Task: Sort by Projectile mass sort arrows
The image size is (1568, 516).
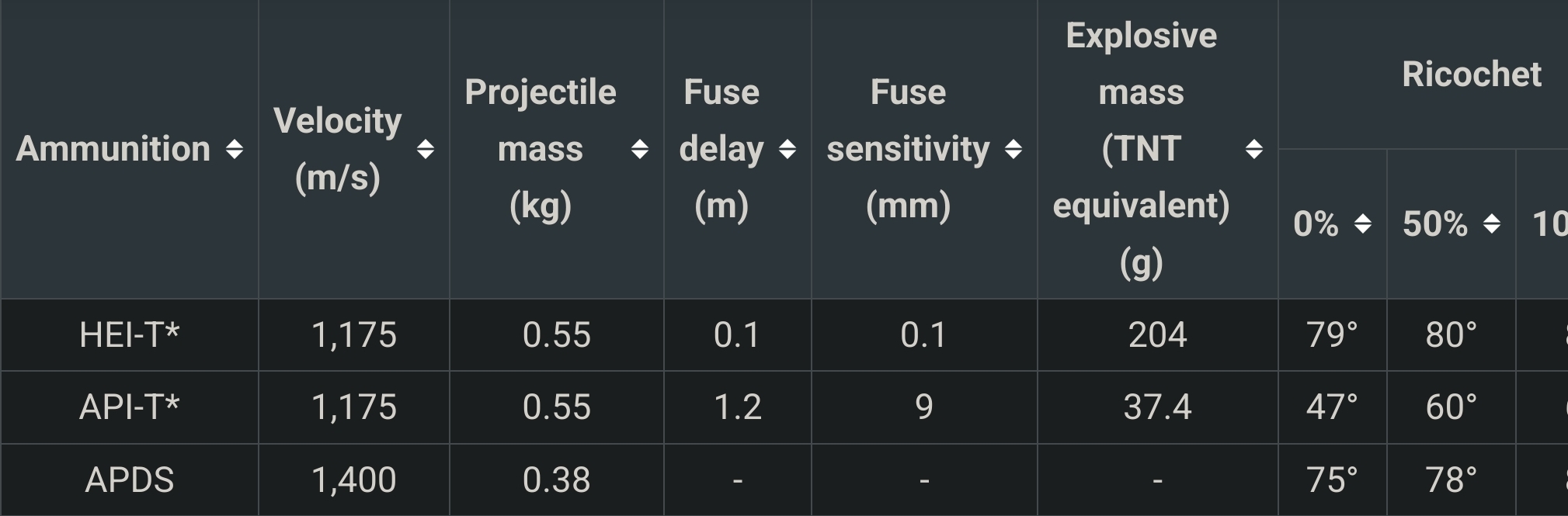Action: [640, 149]
